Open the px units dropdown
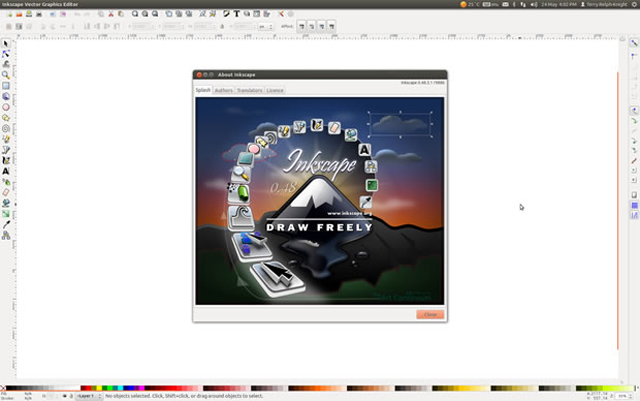640x401 pixels. (266, 27)
